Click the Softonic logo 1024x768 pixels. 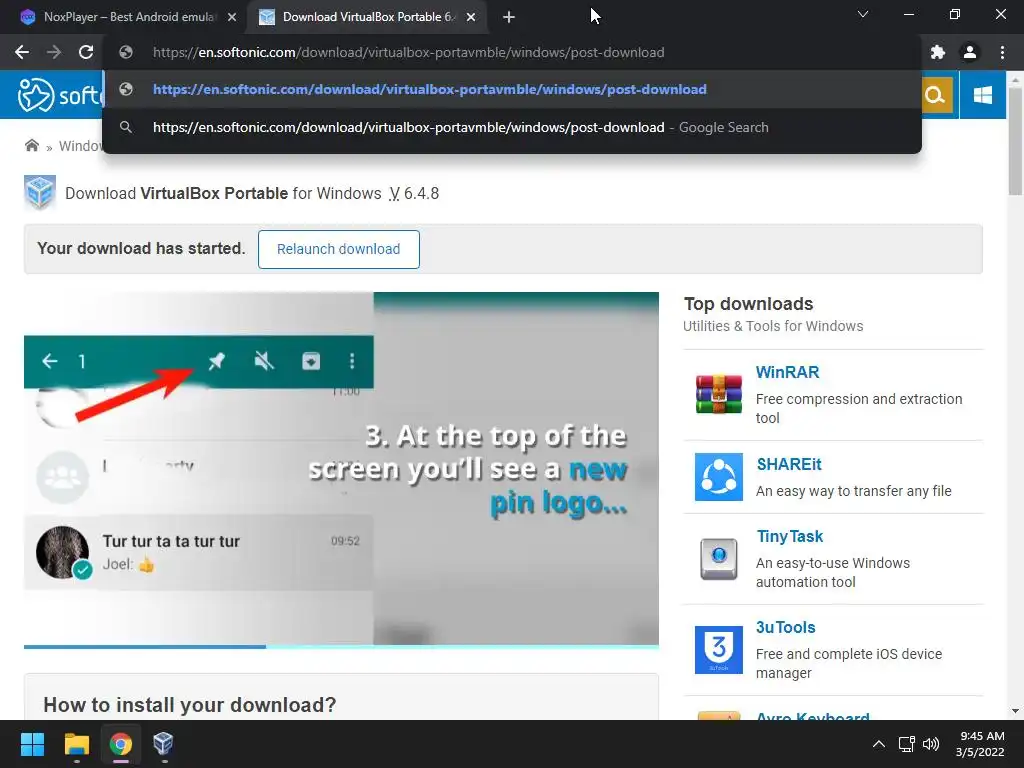tap(60, 95)
